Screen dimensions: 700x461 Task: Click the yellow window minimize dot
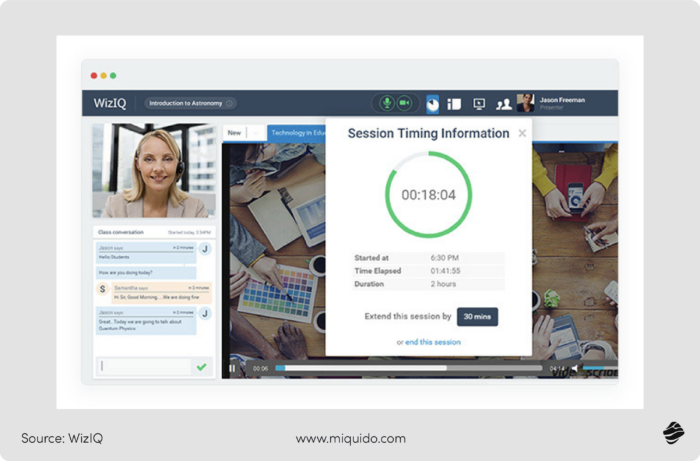104,75
